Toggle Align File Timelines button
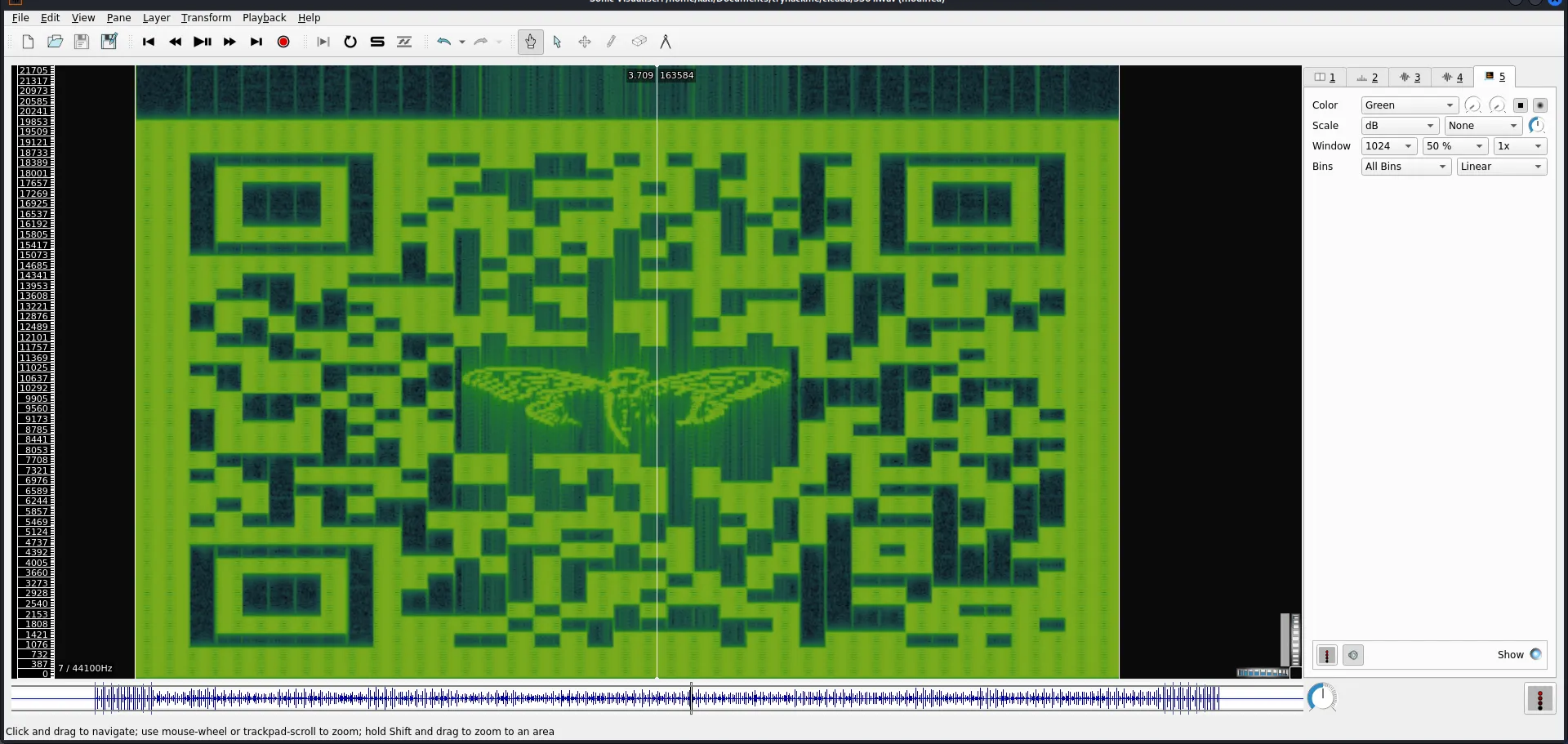This screenshot has height=744, width=1568. click(404, 42)
